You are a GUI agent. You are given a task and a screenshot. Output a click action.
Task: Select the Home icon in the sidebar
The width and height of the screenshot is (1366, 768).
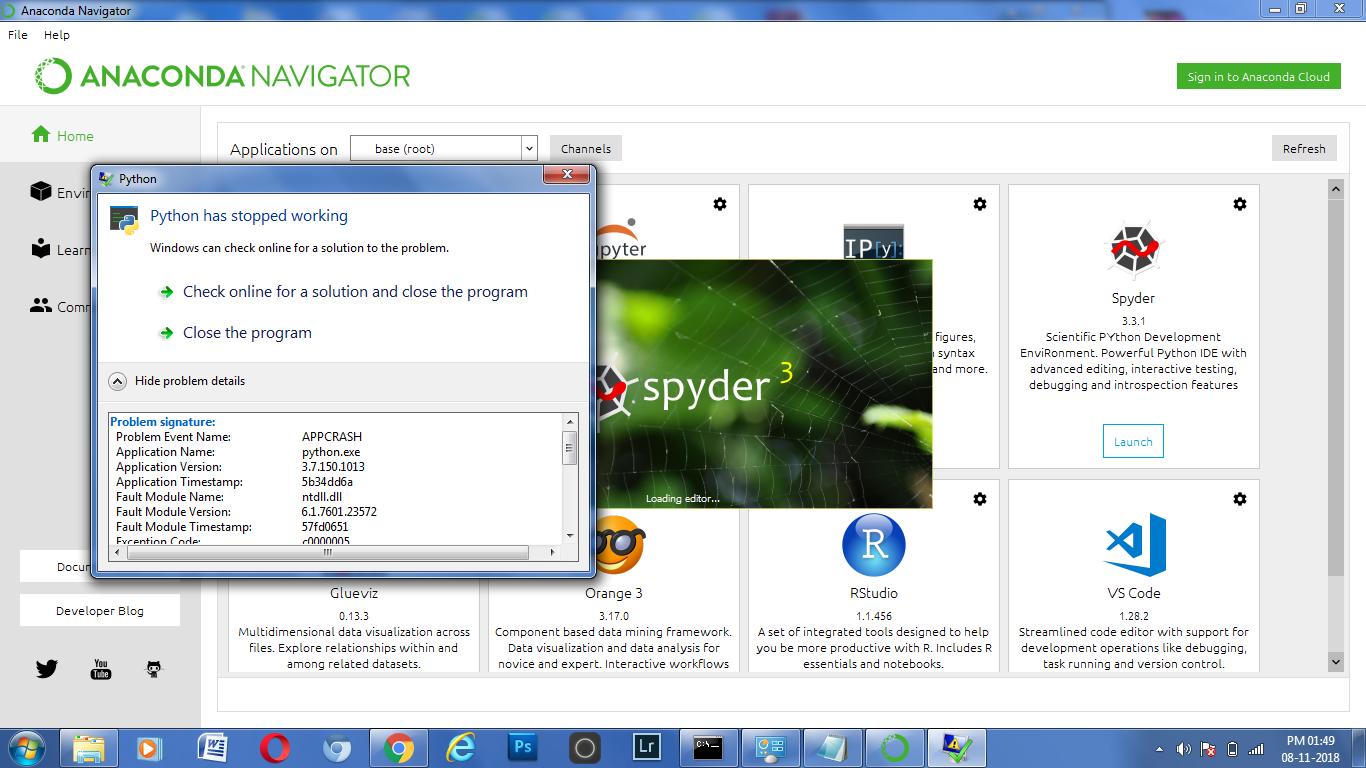pyautogui.click(x=41, y=133)
